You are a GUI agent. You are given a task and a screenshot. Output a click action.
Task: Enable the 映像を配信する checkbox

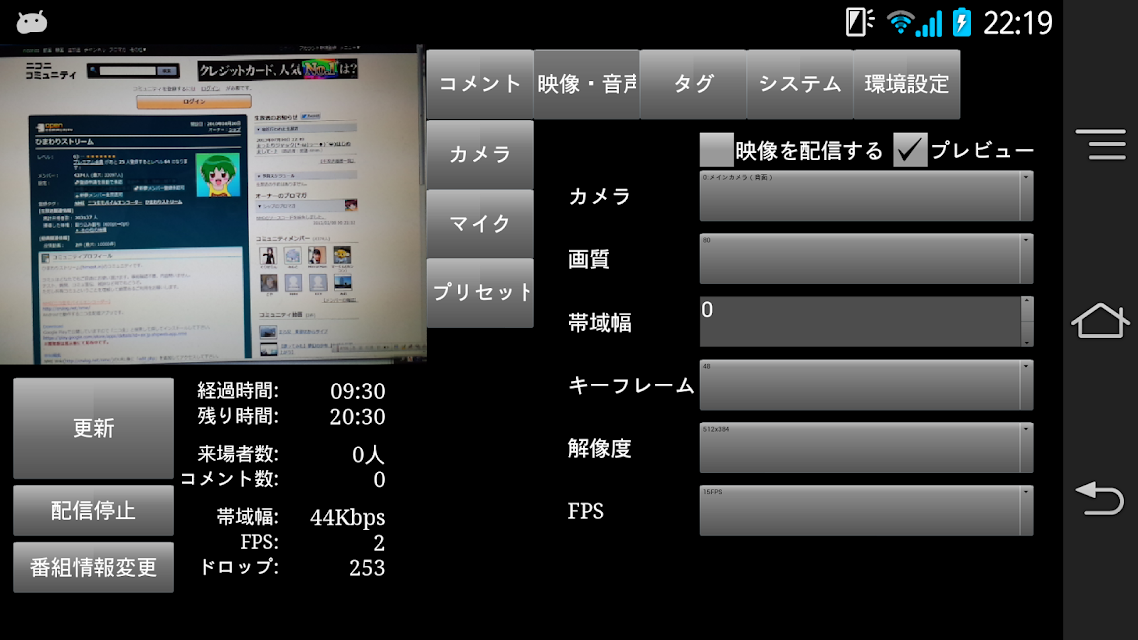pyautogui.click(x=717, y=150)
